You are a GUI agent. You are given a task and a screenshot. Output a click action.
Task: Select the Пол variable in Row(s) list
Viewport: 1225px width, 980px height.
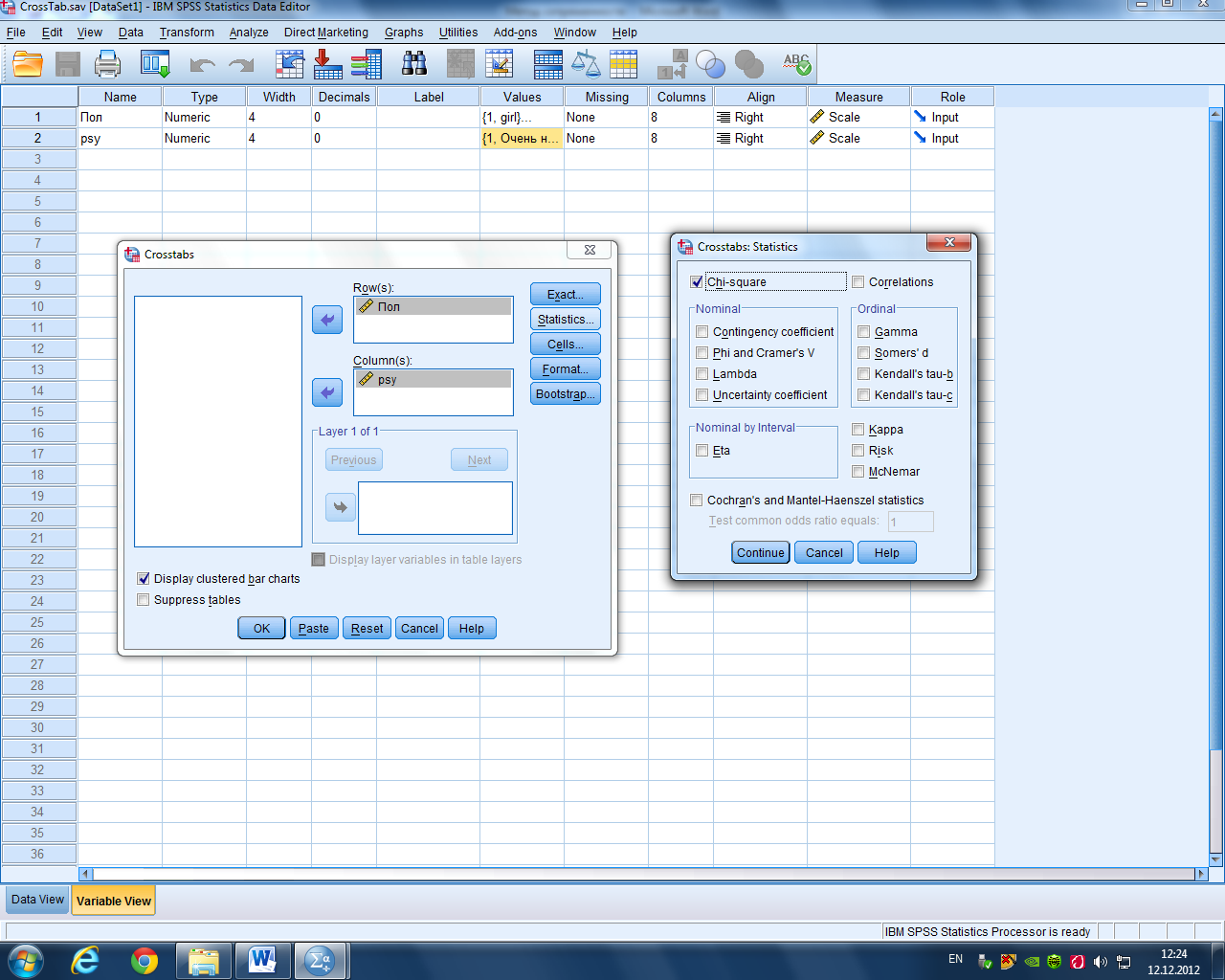[434, 306]
